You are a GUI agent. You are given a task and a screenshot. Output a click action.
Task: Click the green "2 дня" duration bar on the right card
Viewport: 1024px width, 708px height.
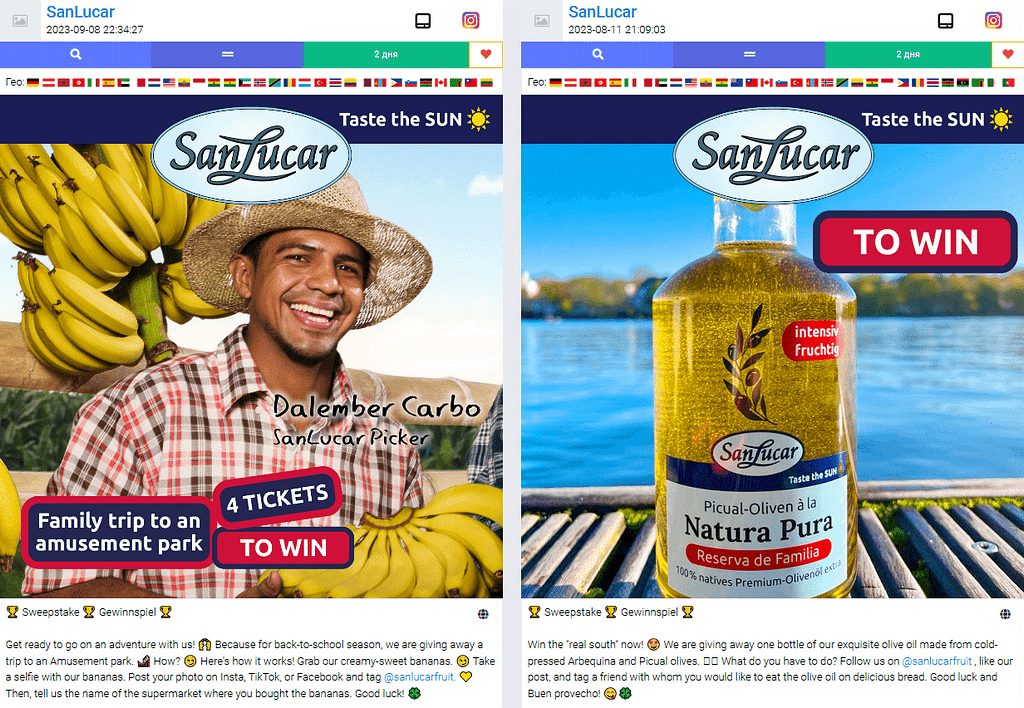908,54
